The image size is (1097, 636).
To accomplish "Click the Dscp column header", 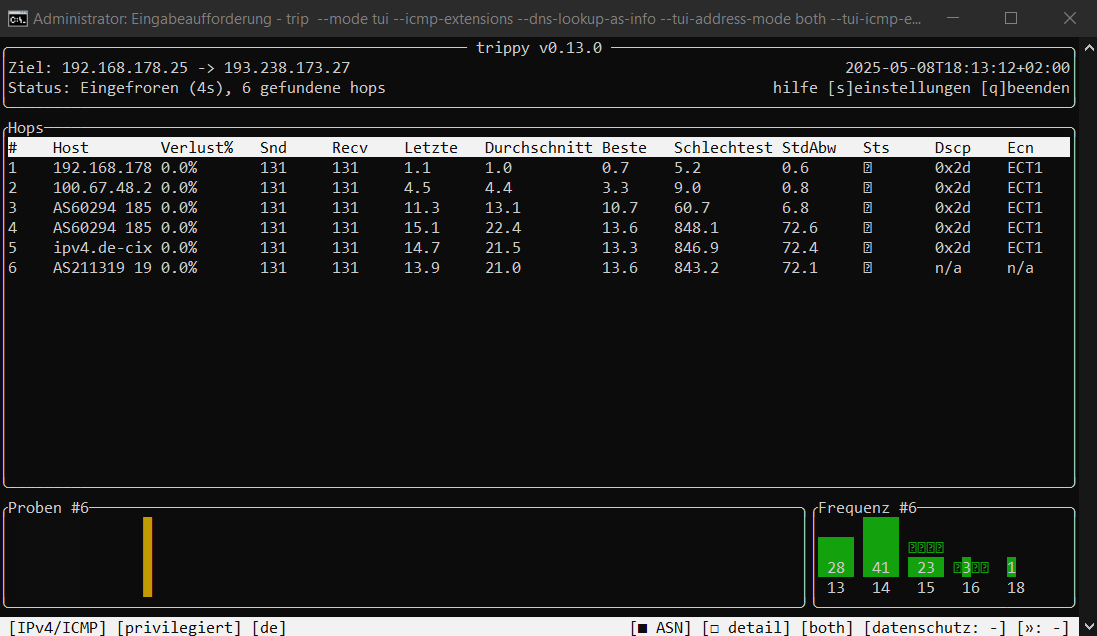I will 953,148.
